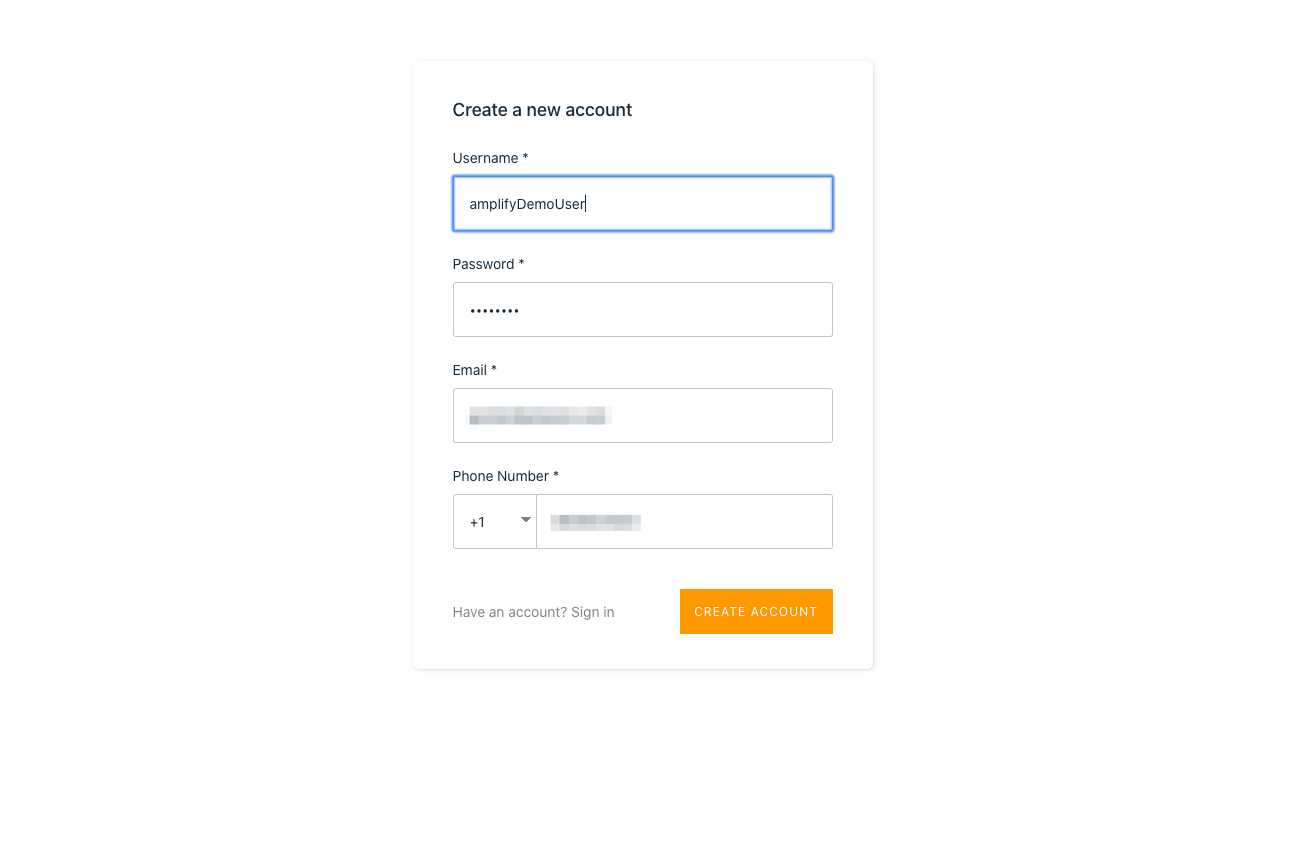The height and width of the screenshot is (849, 1291).
Task: Click the Password field label
Action: pyautogui.click(x=483, y=264)
